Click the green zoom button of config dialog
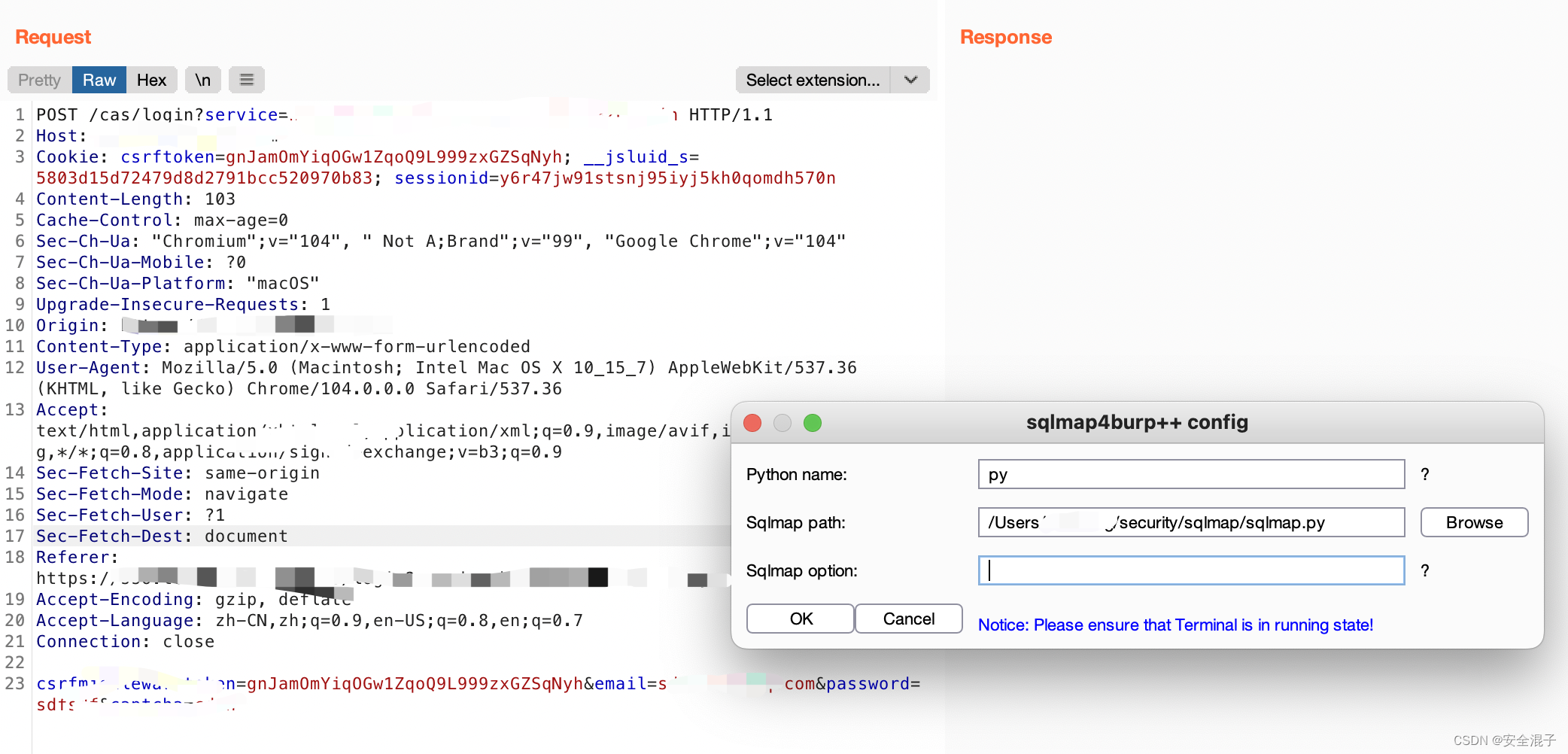Image resolution: width=1568 pixels, height=754 pixels. click(813, 423)
